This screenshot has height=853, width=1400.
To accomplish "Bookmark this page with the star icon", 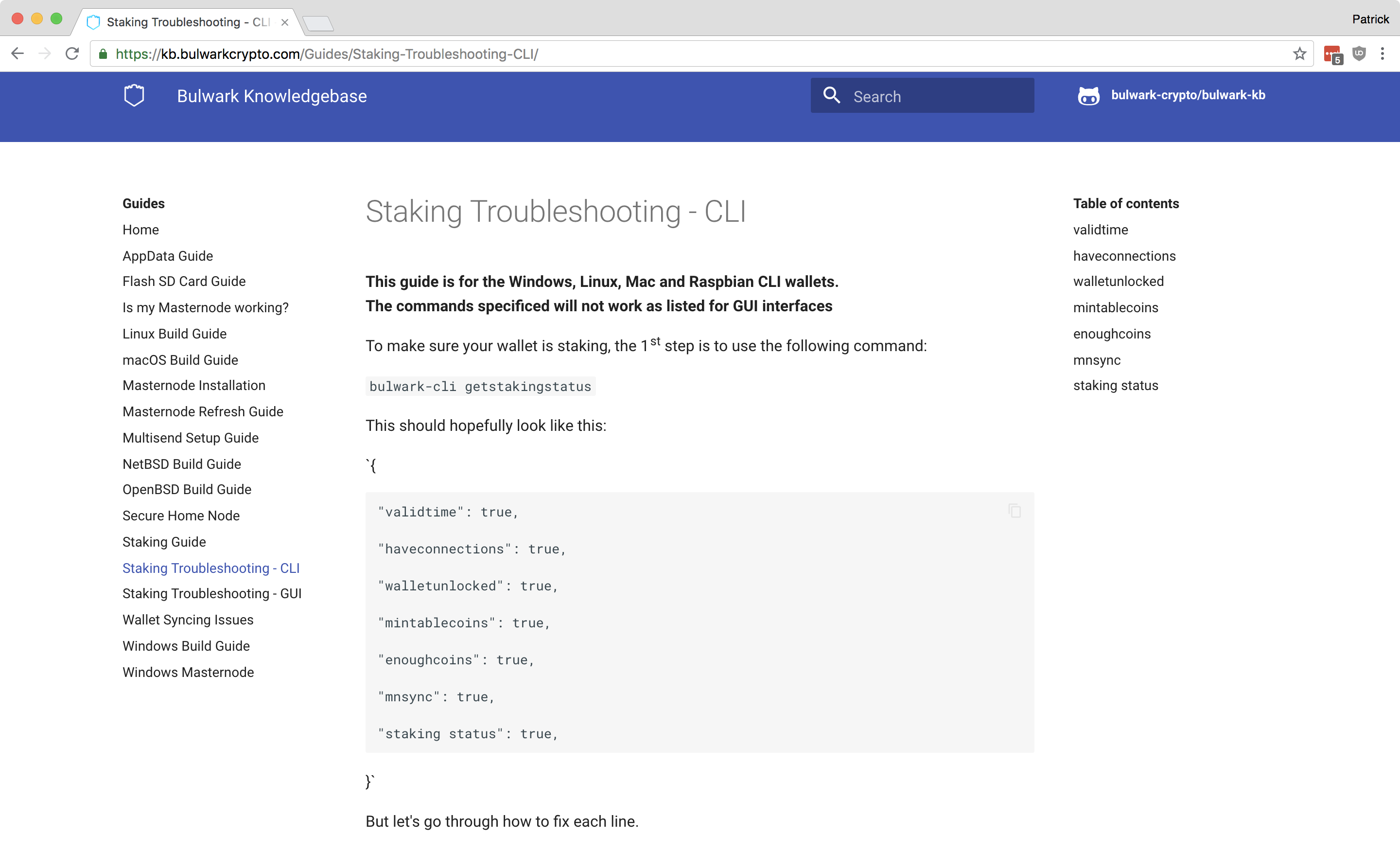I will coord(1299,54).
